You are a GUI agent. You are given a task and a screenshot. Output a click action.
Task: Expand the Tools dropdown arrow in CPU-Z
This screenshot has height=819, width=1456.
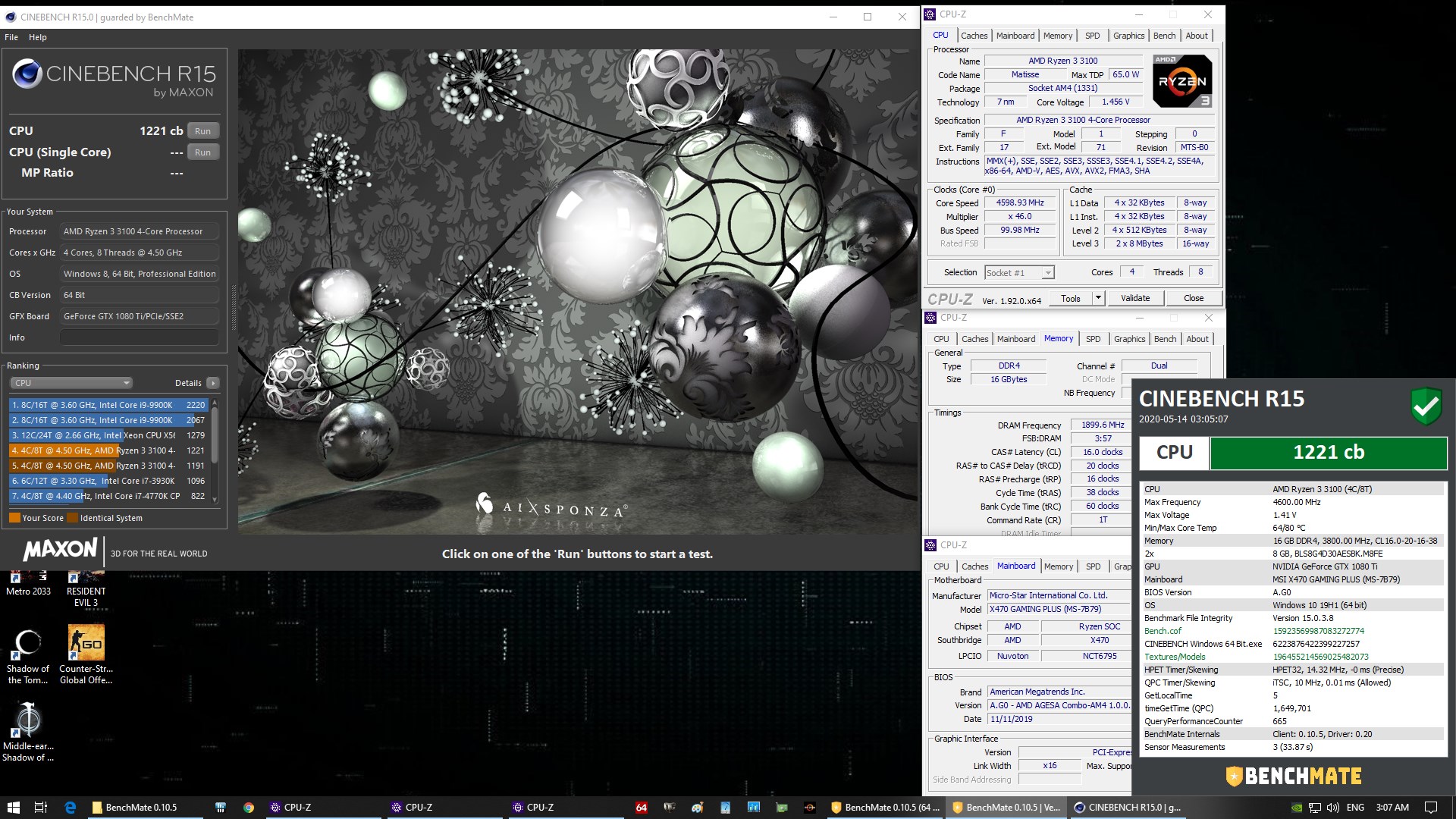point(1098,298)
